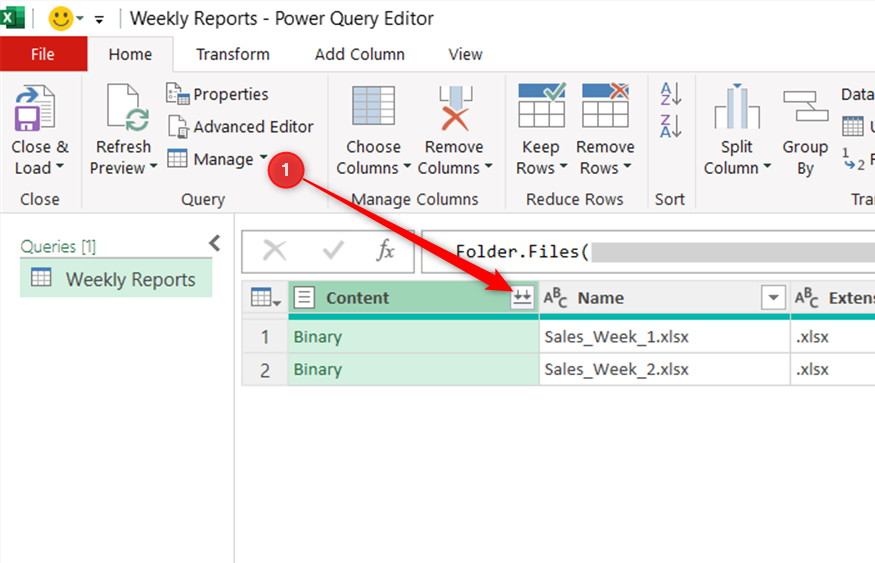Switch to the View tab
This screenshot has width=875, height=563.
465,54
